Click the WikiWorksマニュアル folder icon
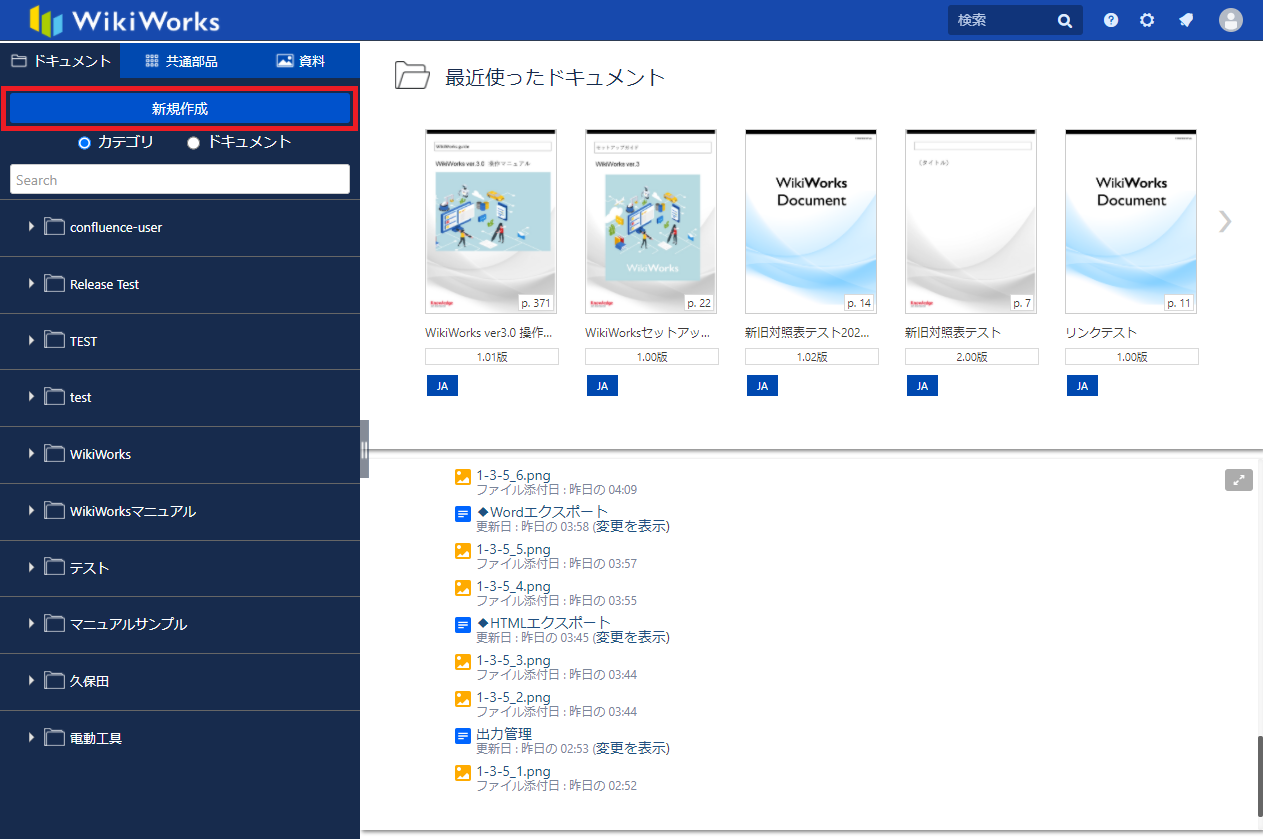Viewport: 1263px width, 839px height. [x=54, y=511]
